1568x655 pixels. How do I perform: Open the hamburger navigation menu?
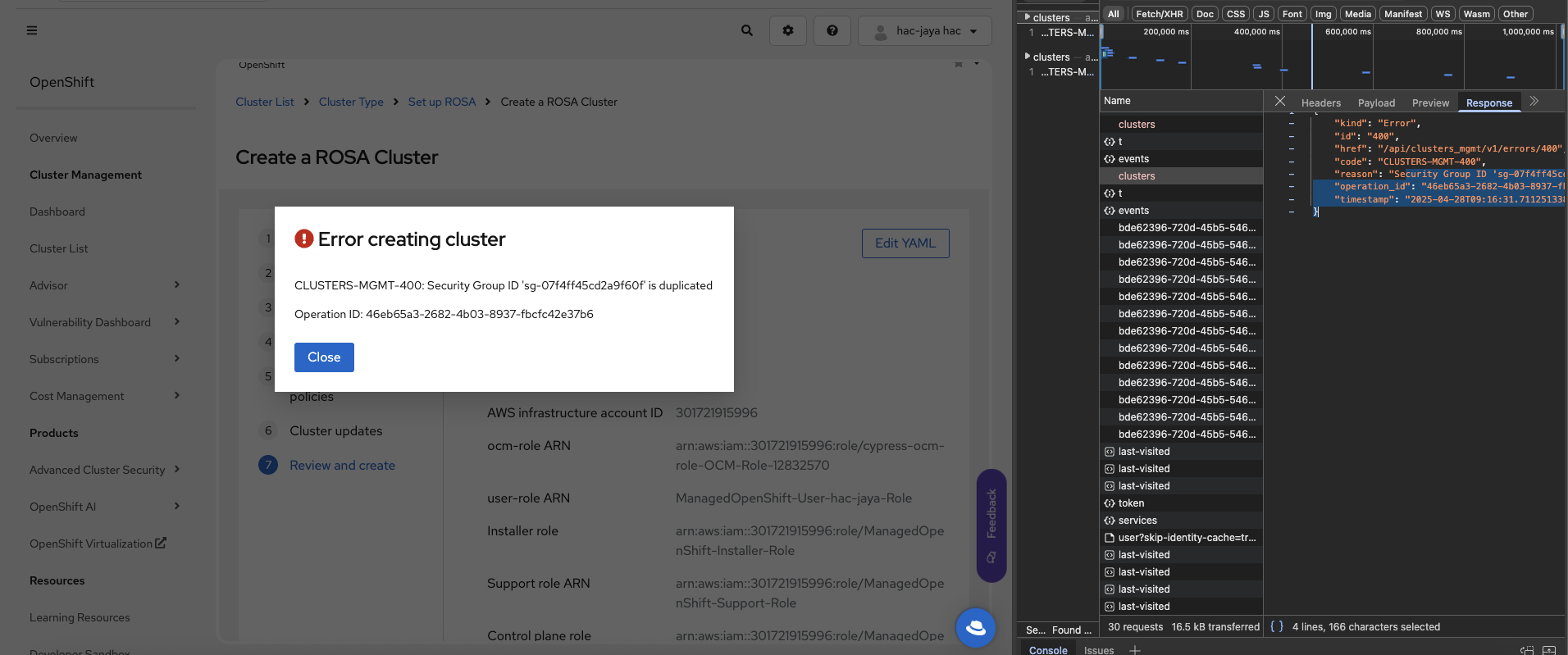(32, 30)
